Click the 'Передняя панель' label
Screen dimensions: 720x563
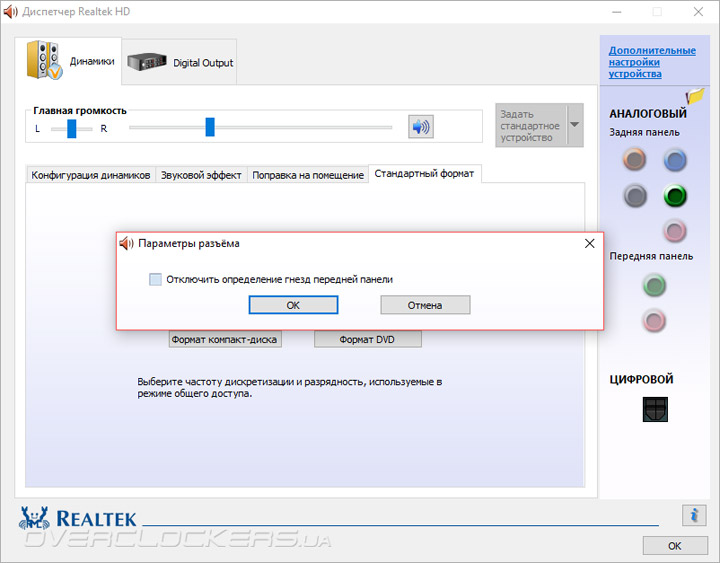651,256
